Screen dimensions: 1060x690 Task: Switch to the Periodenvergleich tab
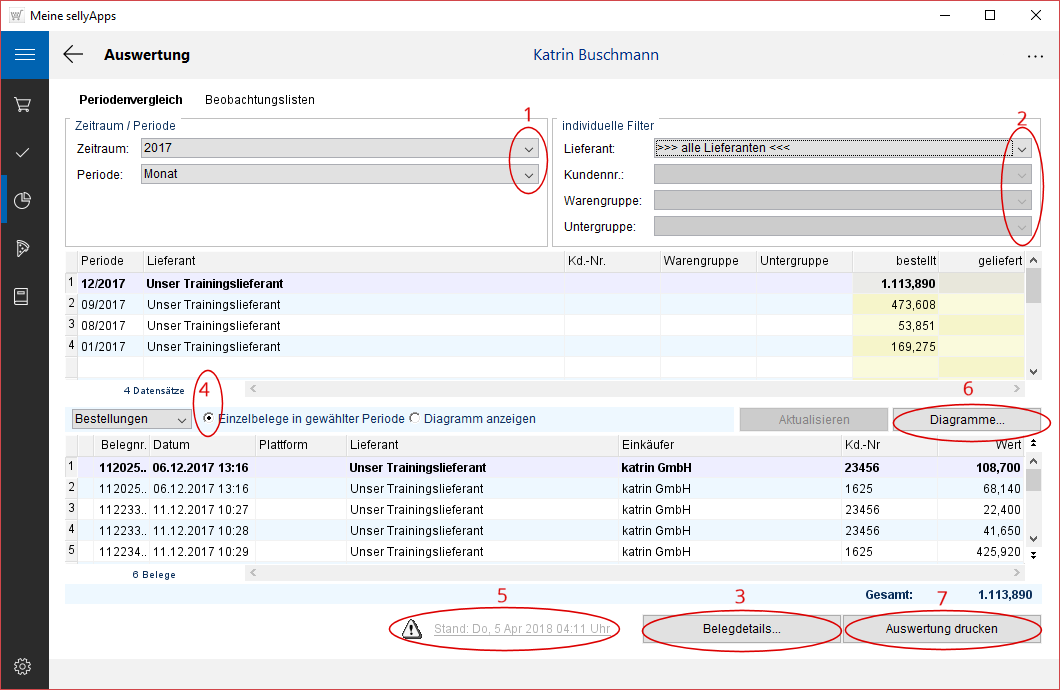[x=131, y=100]
